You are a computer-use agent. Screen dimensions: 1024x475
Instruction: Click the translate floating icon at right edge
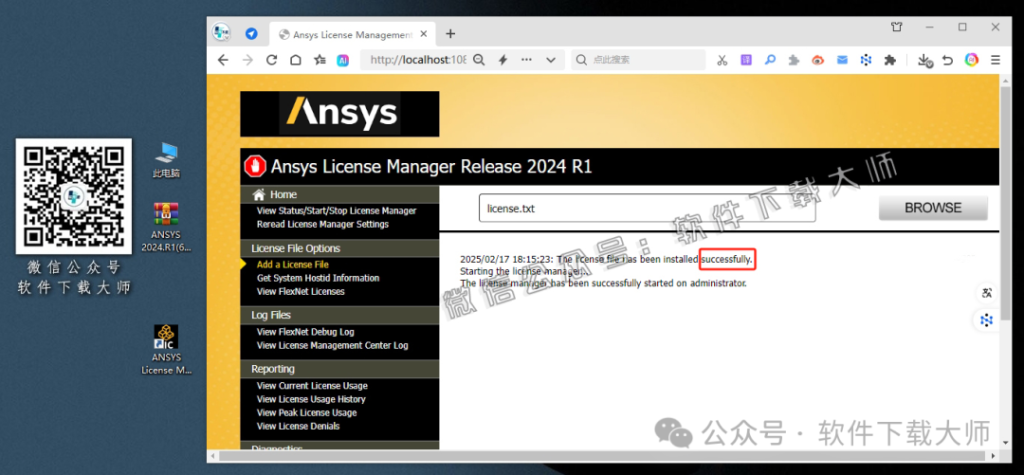987,293
